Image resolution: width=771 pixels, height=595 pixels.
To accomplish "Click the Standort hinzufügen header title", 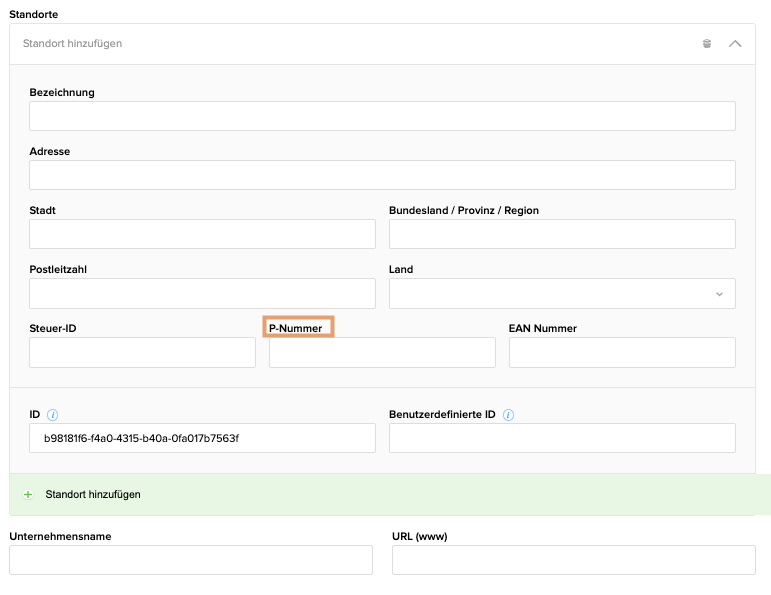I will tap(72, 44).
